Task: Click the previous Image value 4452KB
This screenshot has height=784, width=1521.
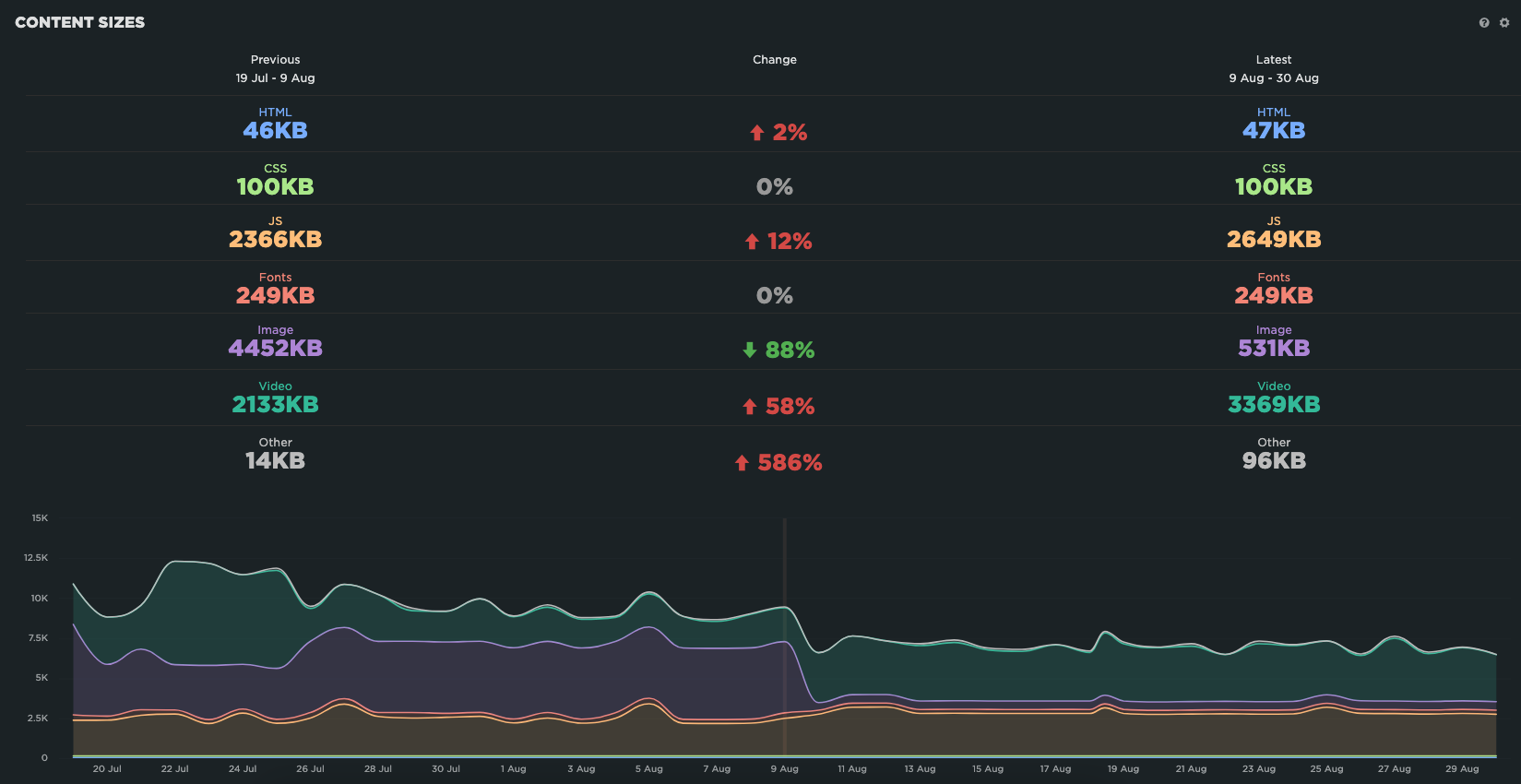Action: 275,349
